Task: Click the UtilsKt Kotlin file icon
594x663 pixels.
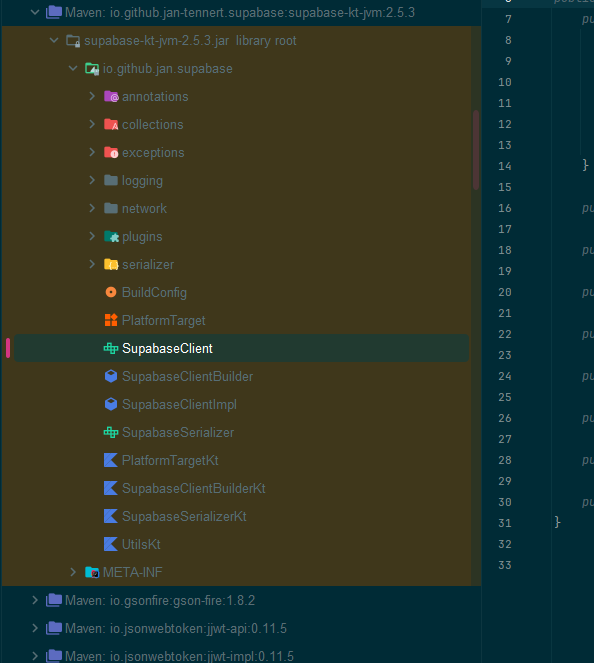Action: [x=111, y=544]
